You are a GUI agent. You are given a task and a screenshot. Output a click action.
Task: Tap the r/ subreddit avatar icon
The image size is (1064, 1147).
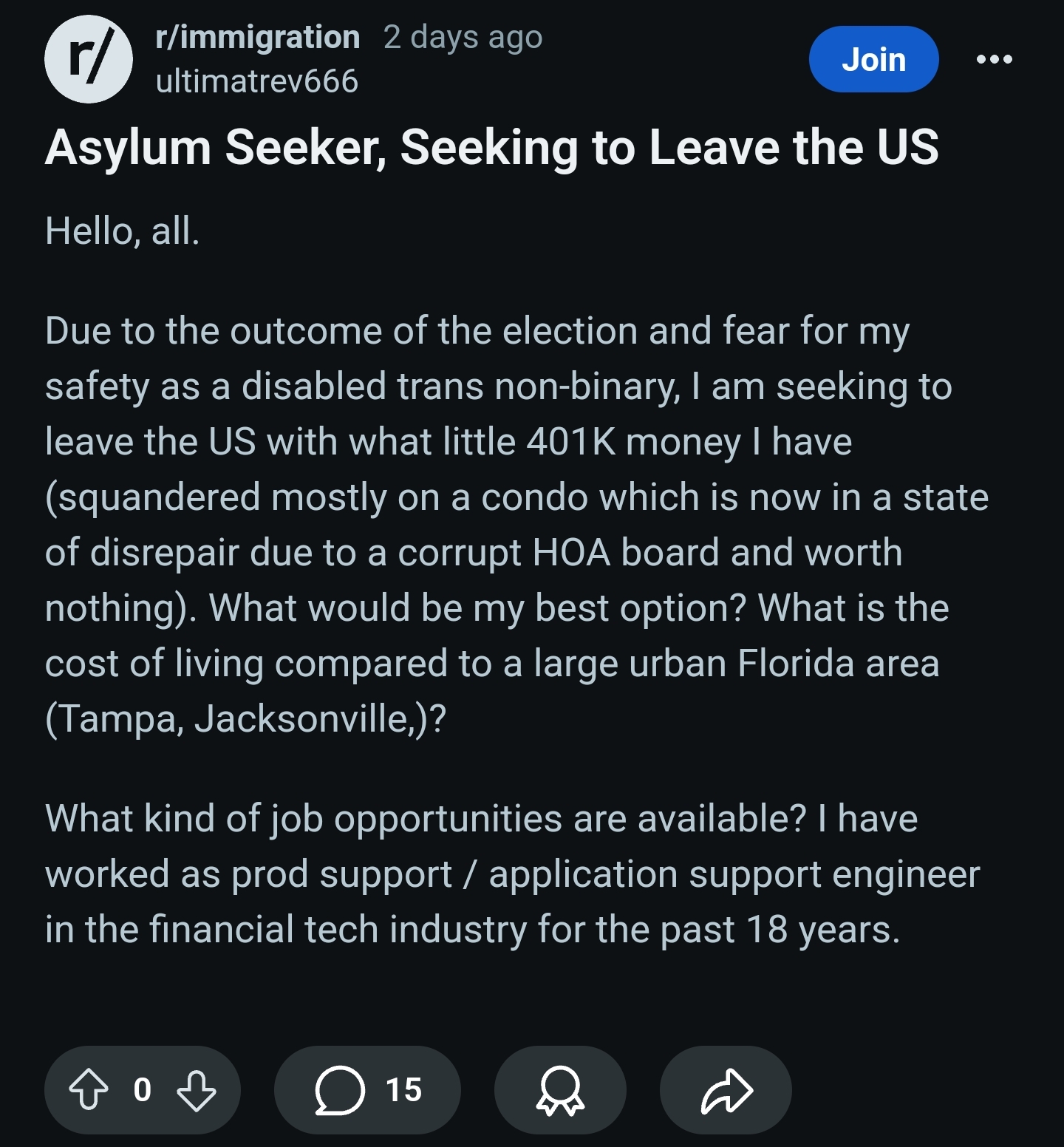tap(89, 59)
